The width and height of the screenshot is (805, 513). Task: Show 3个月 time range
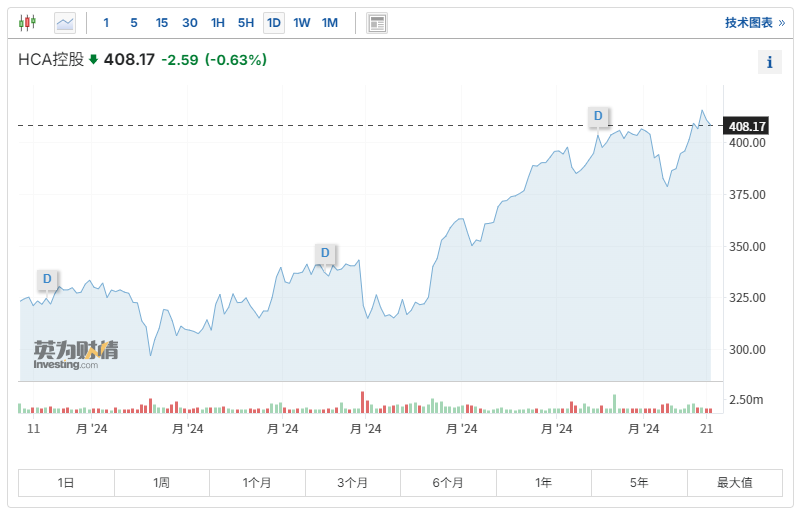[x=353, y=483]
